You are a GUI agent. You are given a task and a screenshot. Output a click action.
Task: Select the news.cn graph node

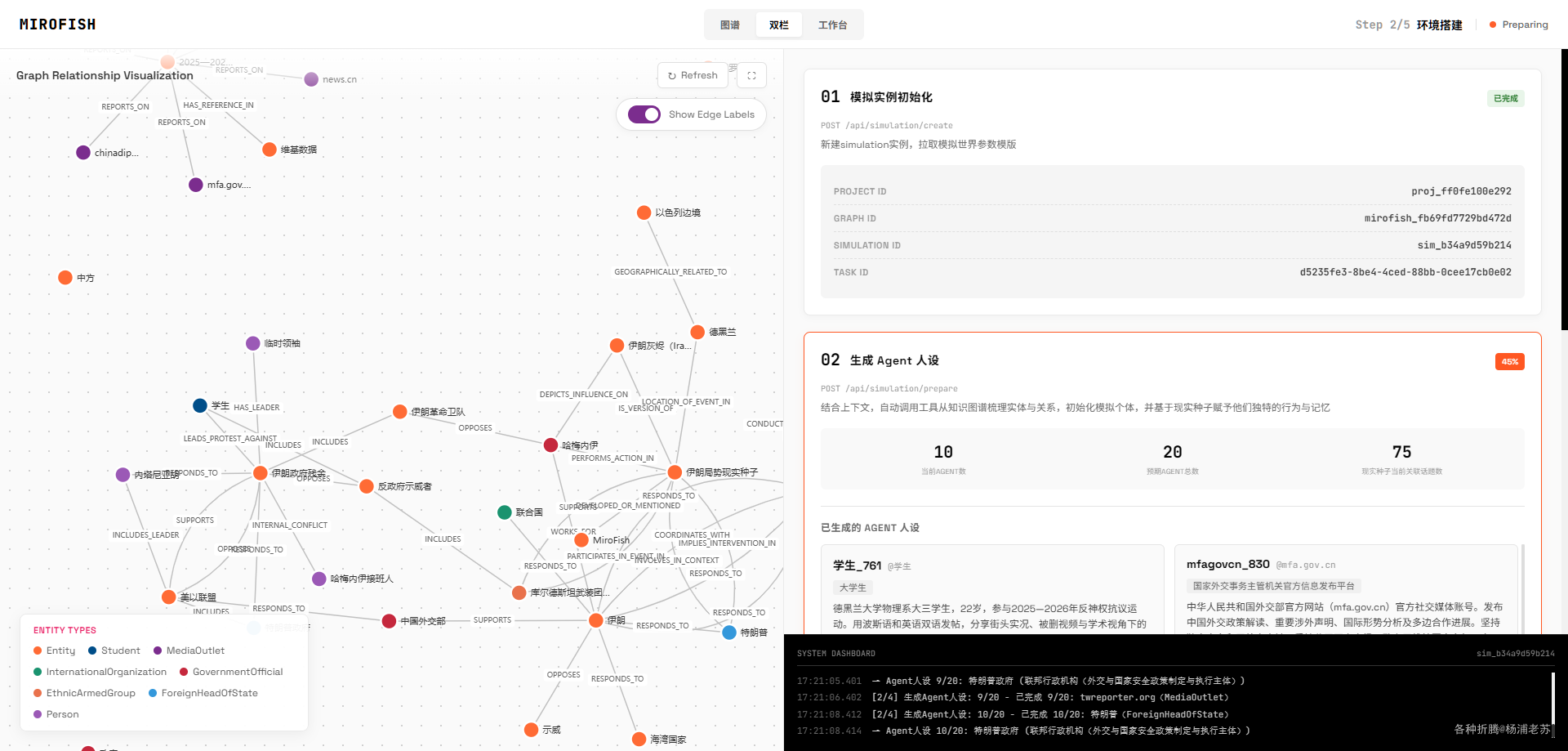(x=311, y=79)
